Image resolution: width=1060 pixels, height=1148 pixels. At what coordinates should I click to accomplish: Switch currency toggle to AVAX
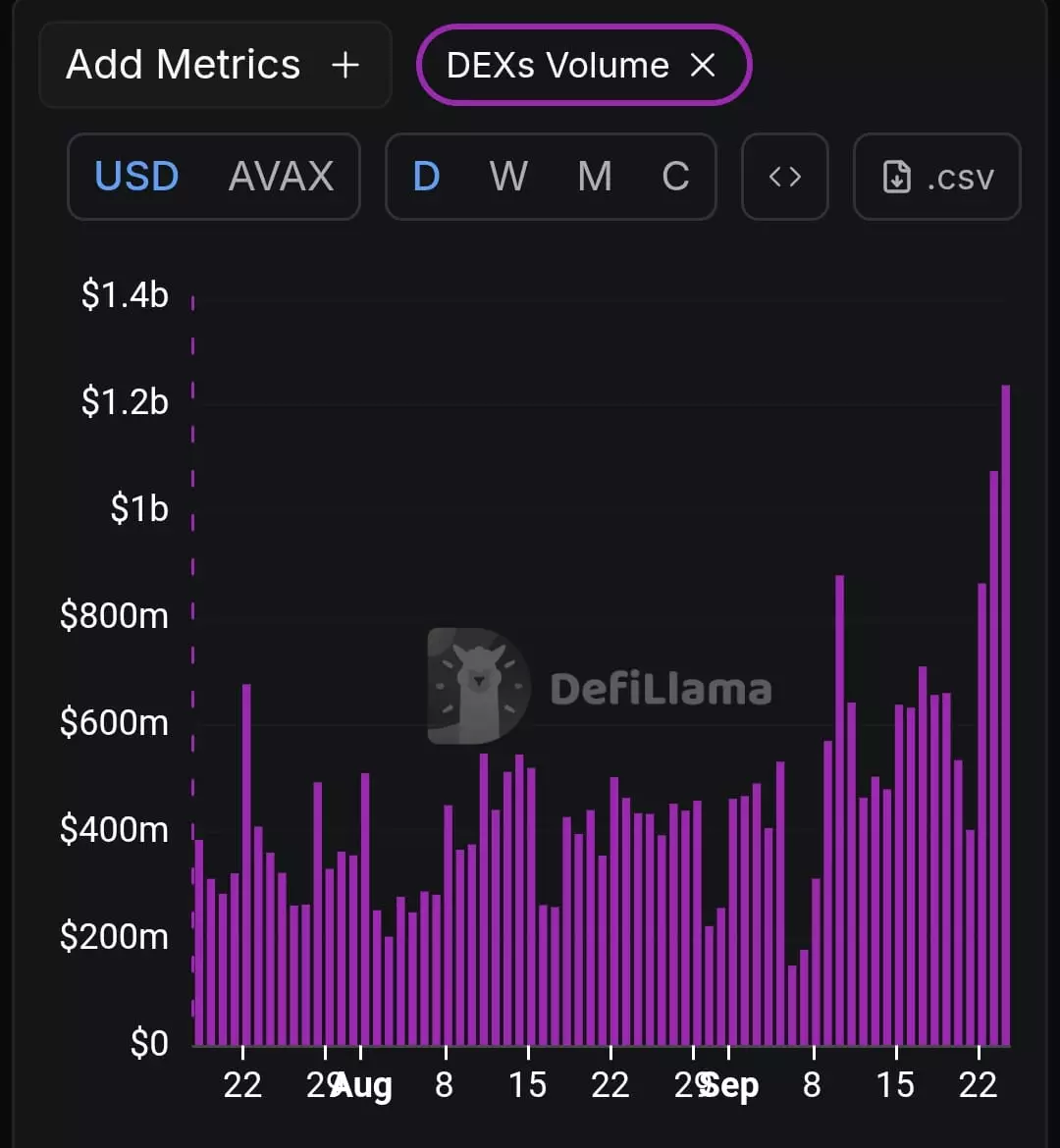(282, 177)
